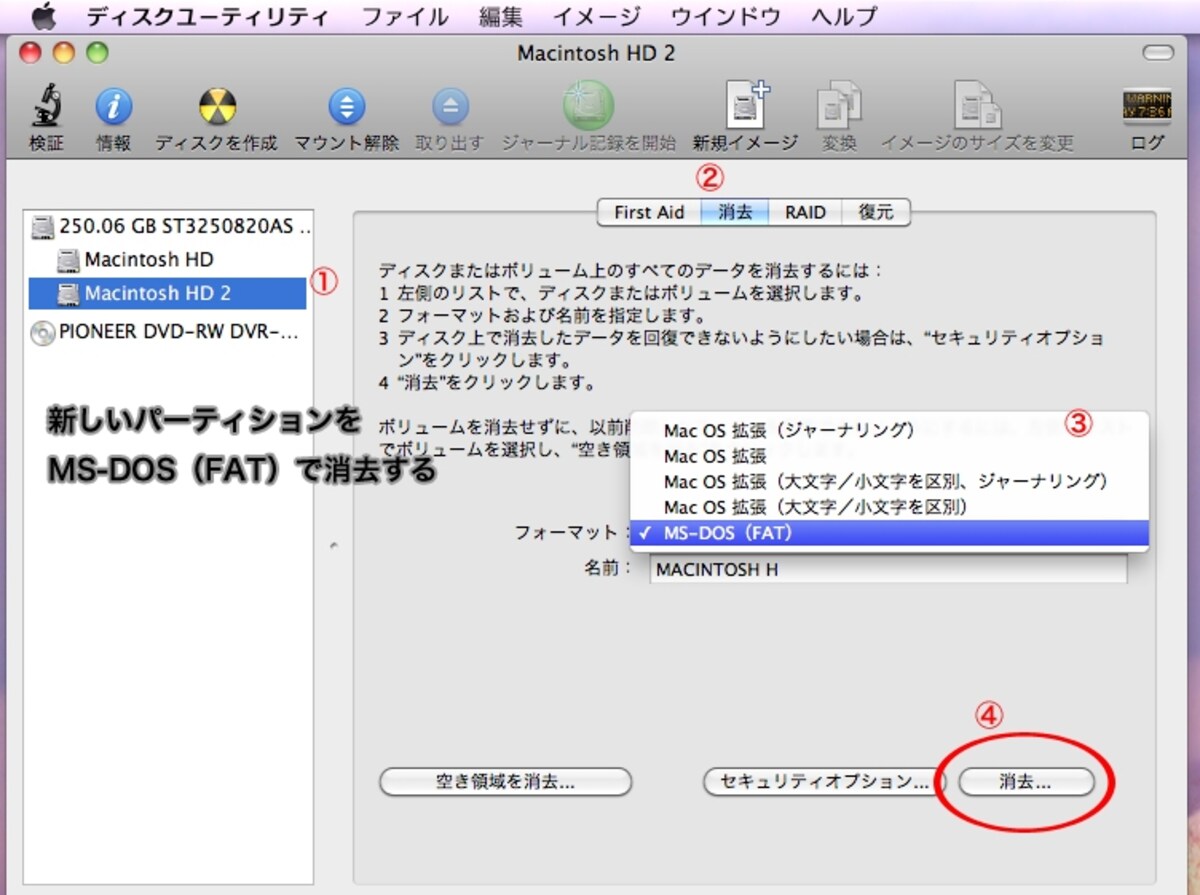Open the Log (ログ) toolbar icon
This screenshot has height=895, width=1200.
[x=1147, y=107]
